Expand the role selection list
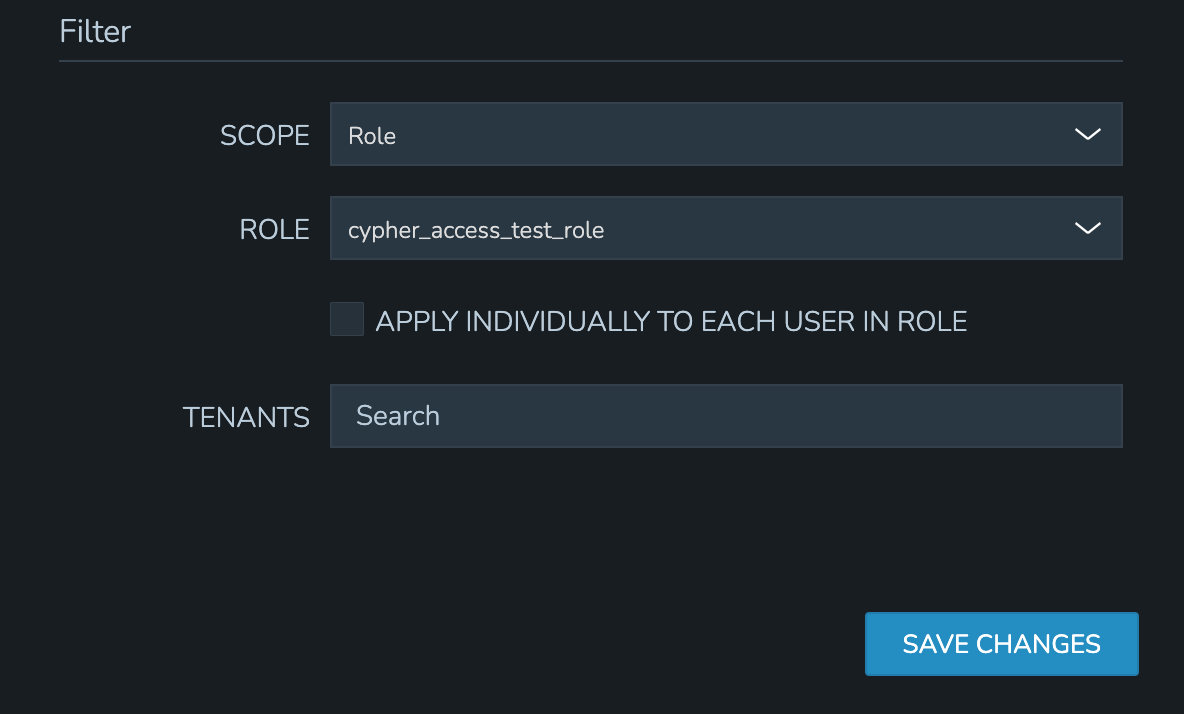The image size is (1184, 714). click(725, 228)
